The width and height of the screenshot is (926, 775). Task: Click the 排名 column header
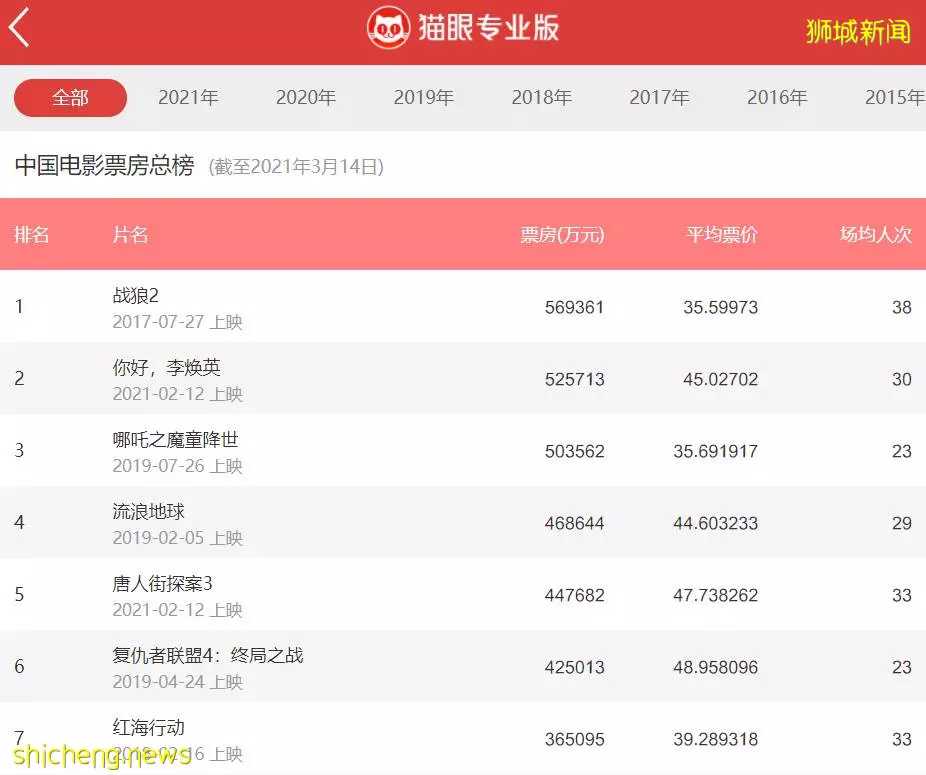pyautogui.click(x=31, y=235)
